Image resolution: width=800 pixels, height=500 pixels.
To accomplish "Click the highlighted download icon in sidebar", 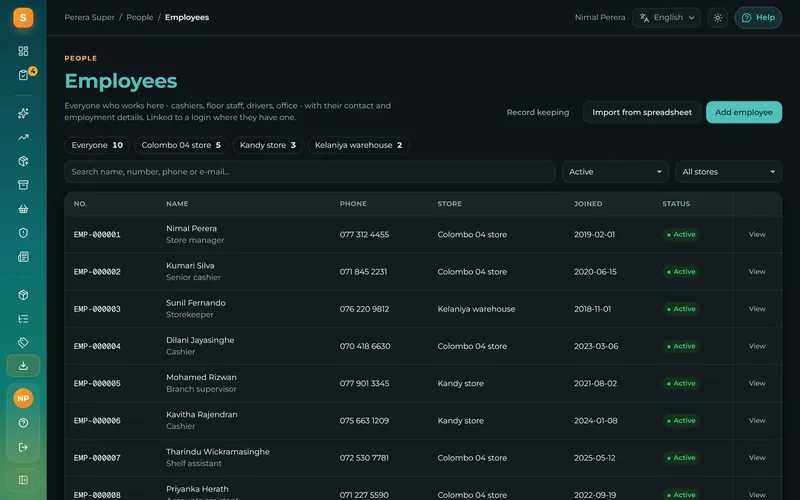I will tap(23, 366).
